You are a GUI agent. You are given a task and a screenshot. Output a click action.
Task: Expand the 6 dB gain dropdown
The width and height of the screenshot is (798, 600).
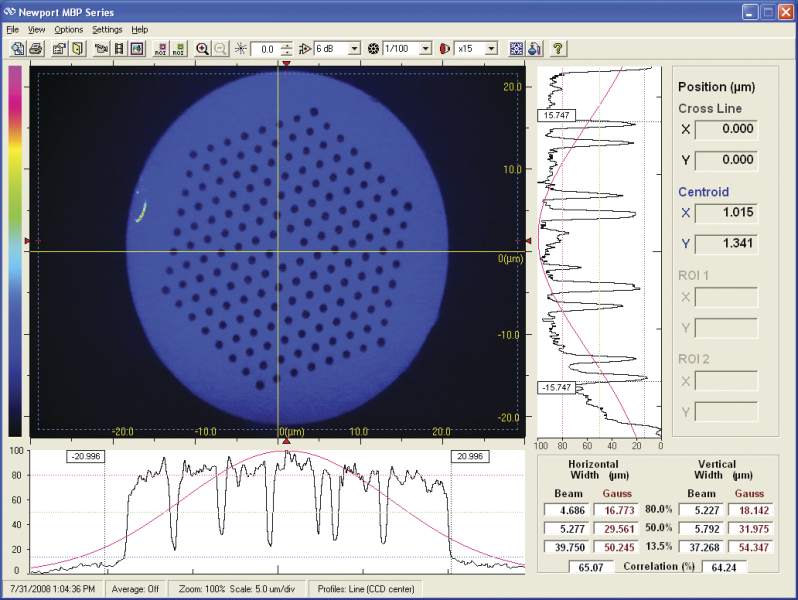(355, 48)
